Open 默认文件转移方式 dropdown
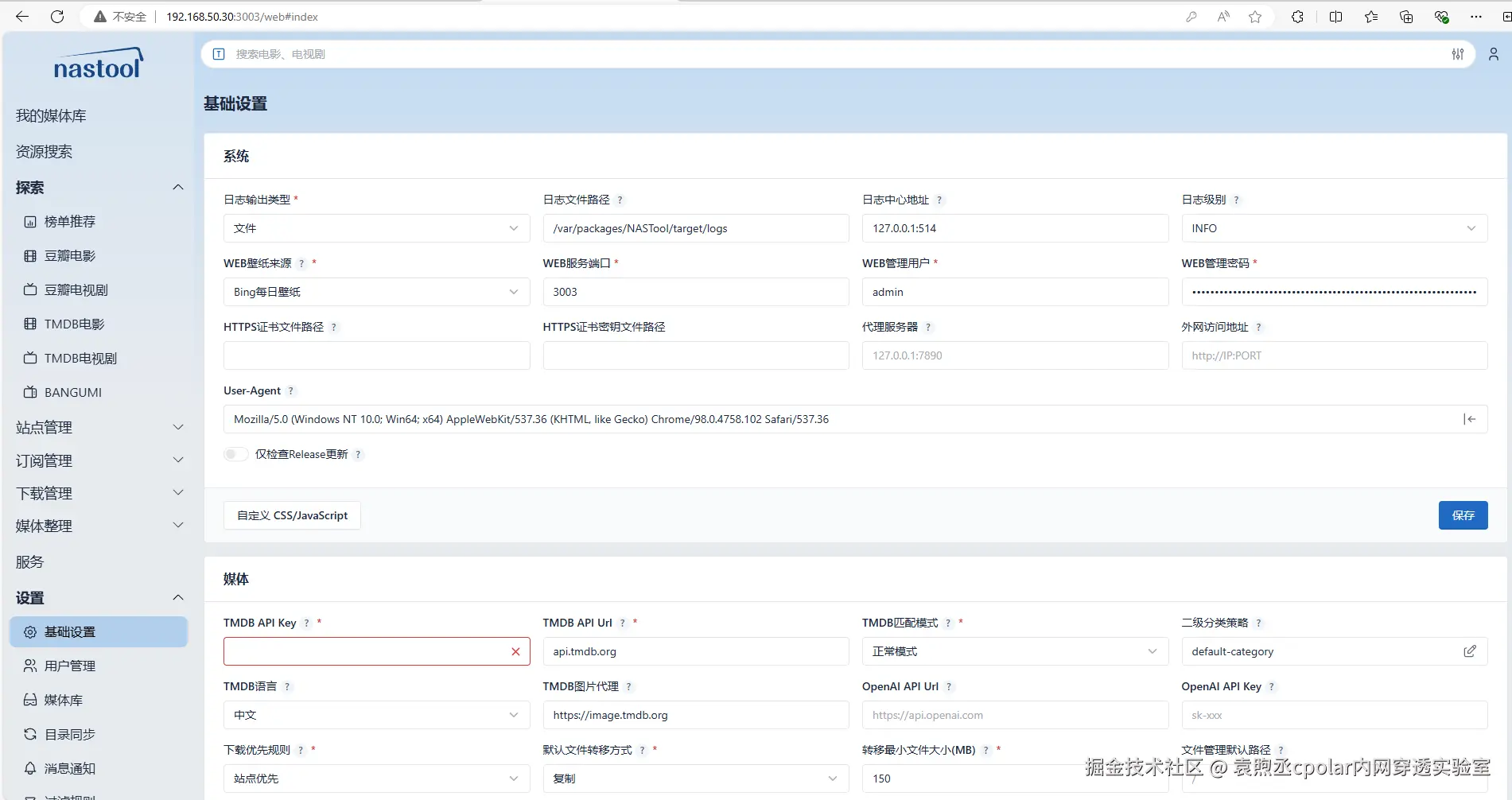The height and width of the screenshot is (800, 1512). coord(696,779)
